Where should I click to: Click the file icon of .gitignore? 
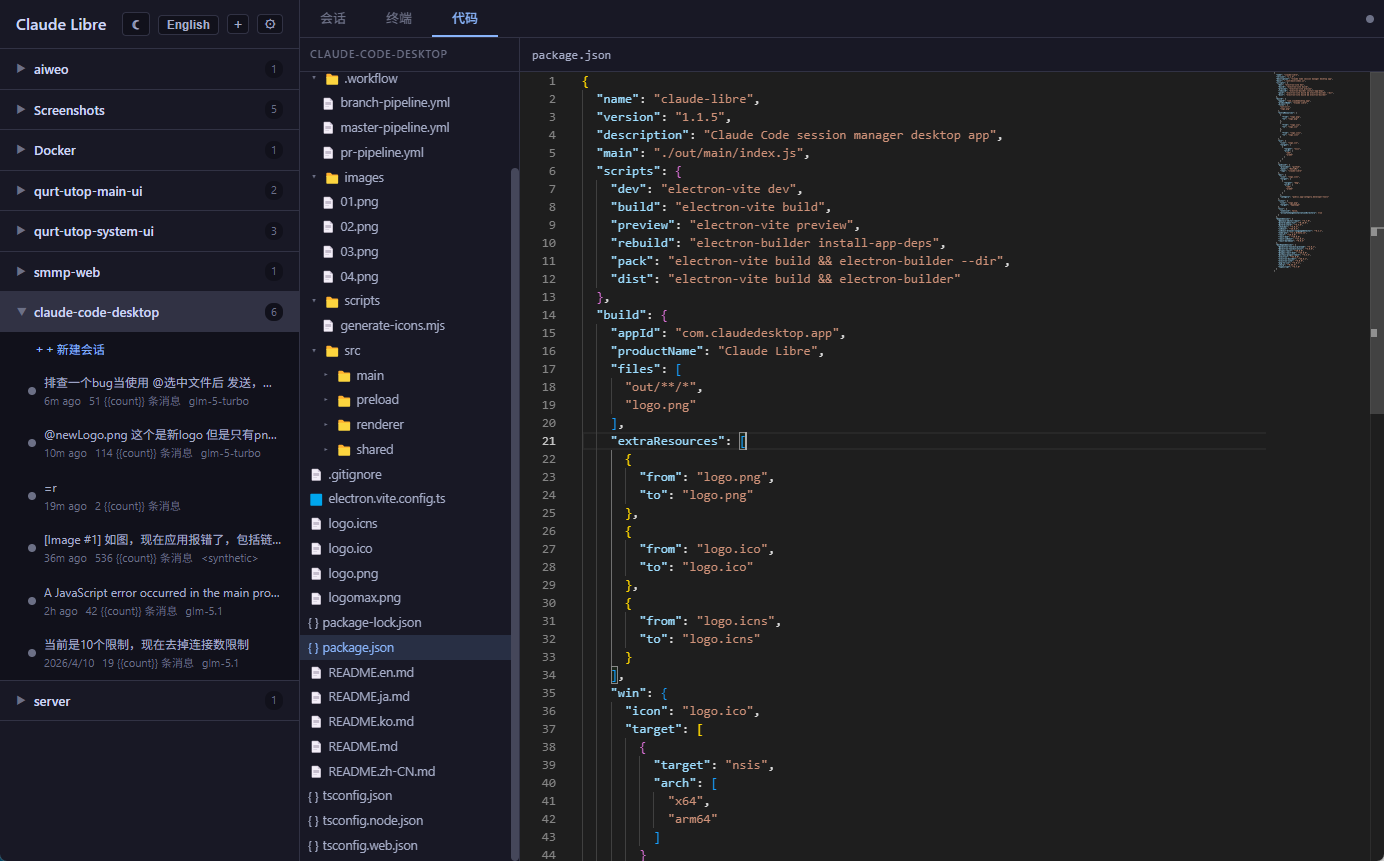click(316, 475)
